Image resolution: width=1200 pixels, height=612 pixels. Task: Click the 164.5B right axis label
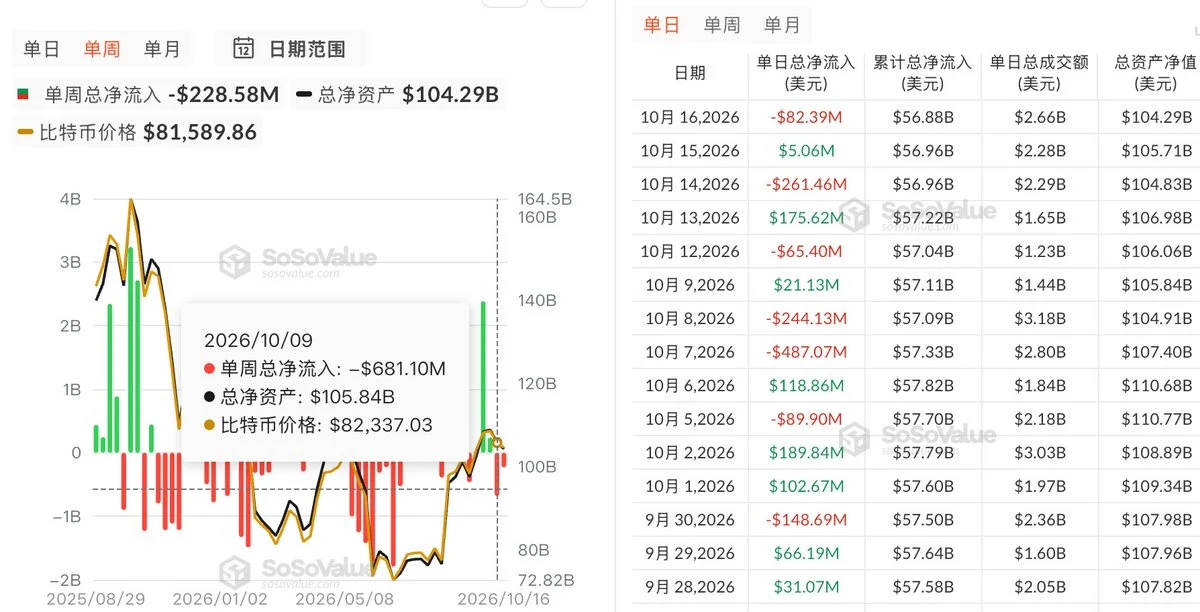click(x=543, y=198)
